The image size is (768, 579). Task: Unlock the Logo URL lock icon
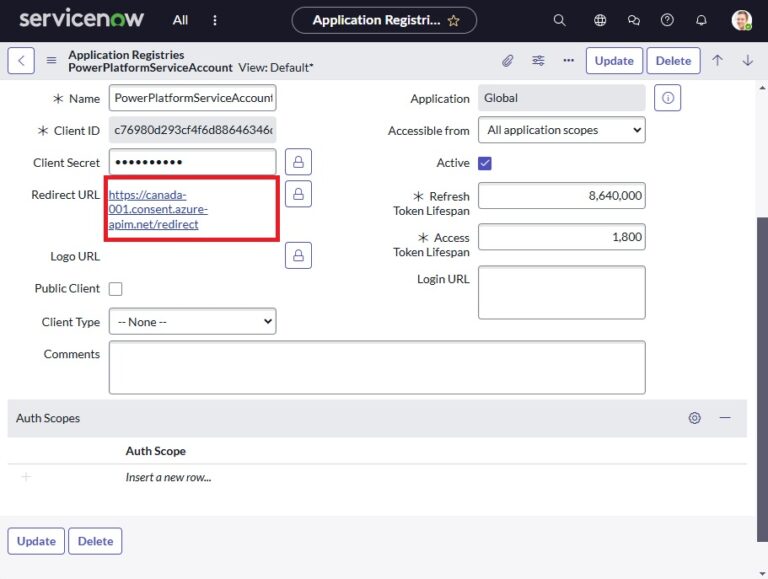pyautogui.click(x=298, y=255)
